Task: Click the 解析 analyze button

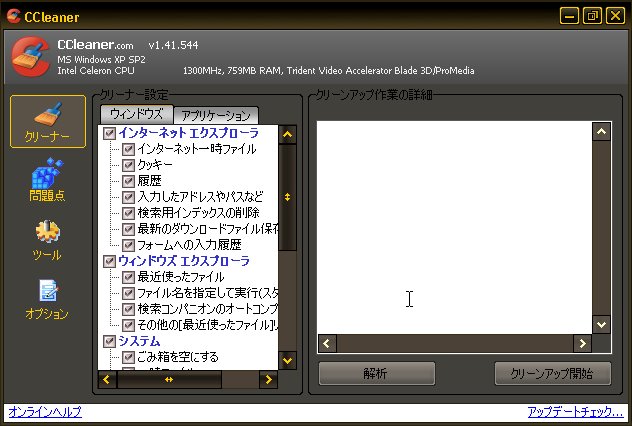Action: [376, 374]
